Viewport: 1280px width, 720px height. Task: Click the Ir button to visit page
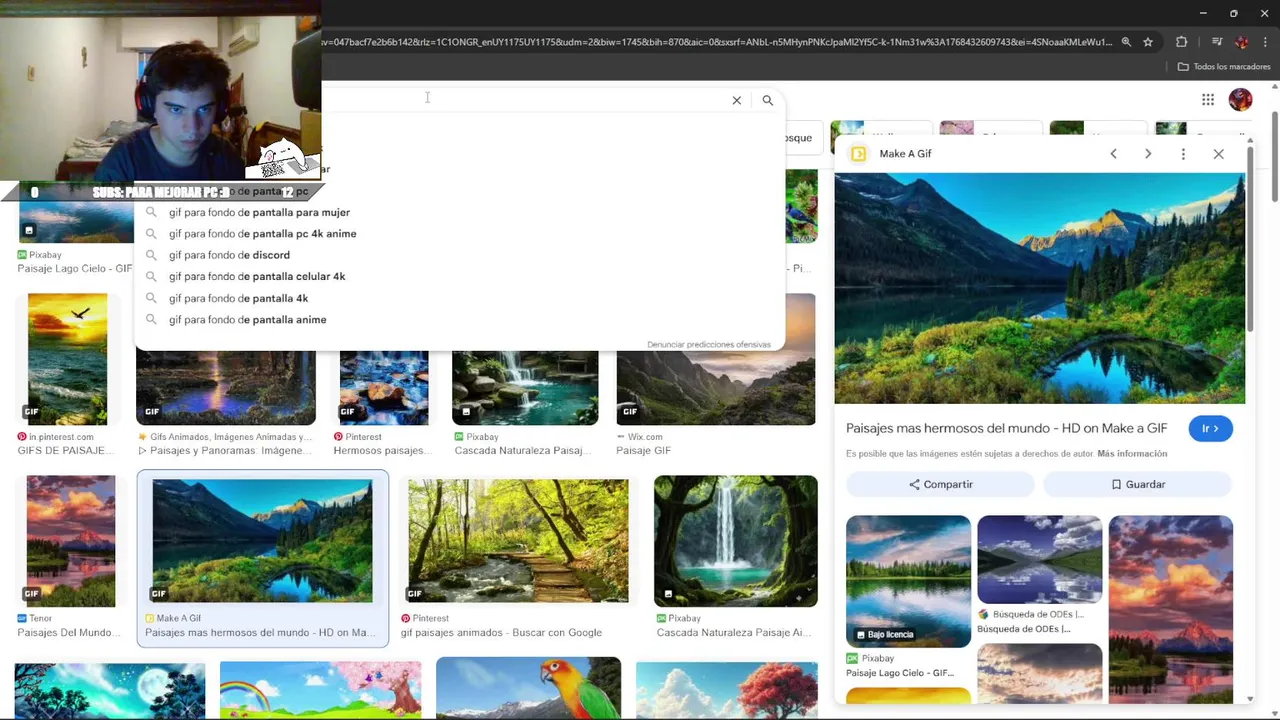[1210, 428]
